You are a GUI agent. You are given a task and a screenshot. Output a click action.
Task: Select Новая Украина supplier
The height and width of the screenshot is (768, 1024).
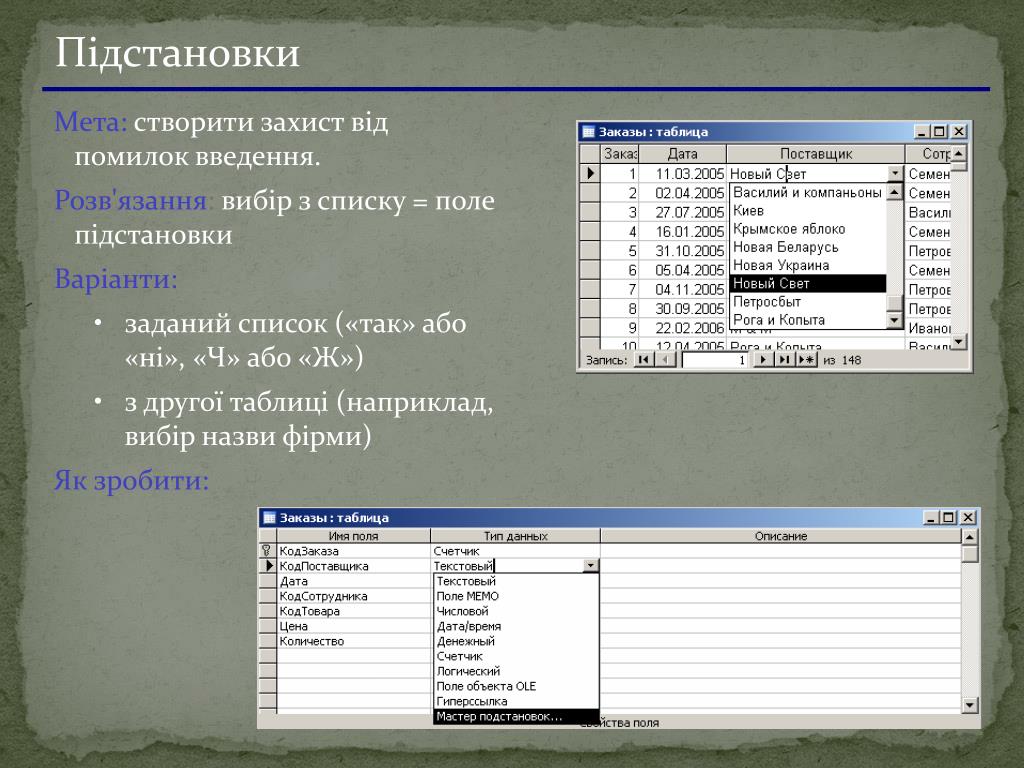[808, 266]
